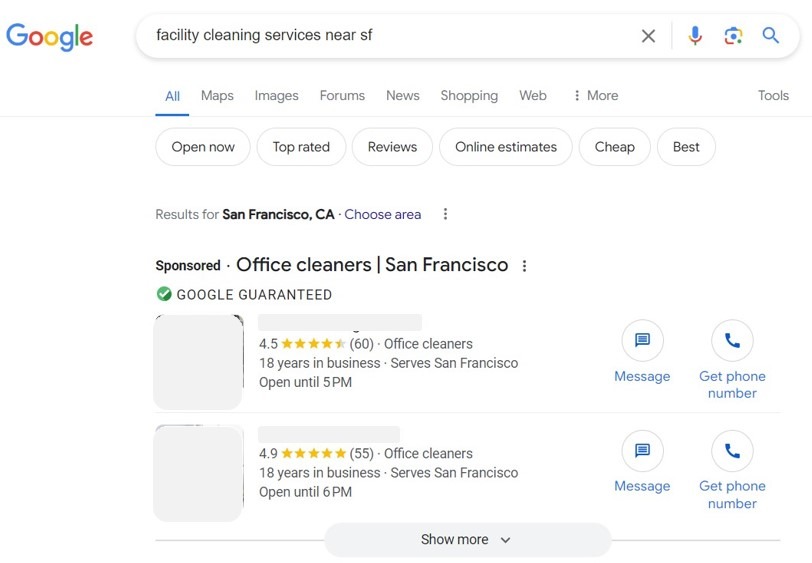812x563 pixels.
Task: Switch to the Maps tab
Action: 217,95
